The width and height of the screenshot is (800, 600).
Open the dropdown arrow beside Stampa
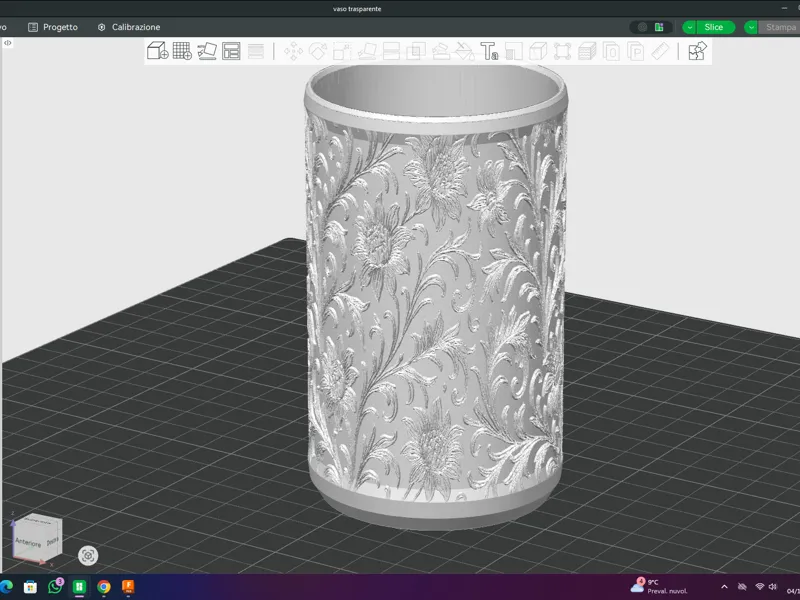pyautogui.click(x=751, y=27)
